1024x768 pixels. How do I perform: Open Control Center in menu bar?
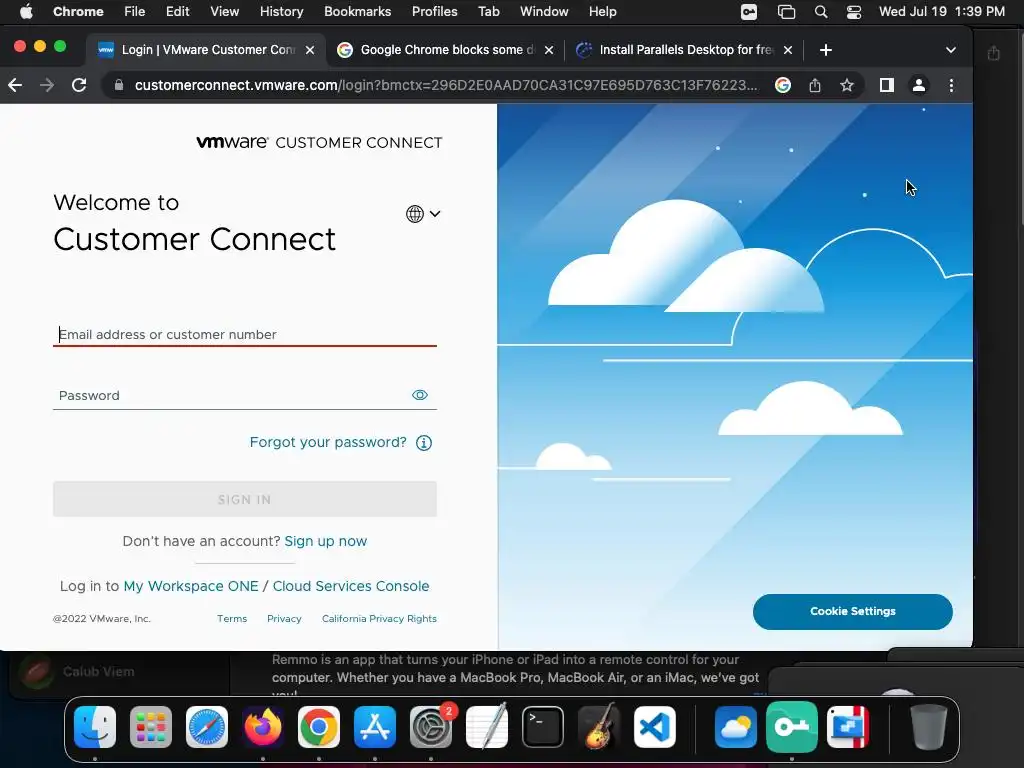(x=854, y=12)
